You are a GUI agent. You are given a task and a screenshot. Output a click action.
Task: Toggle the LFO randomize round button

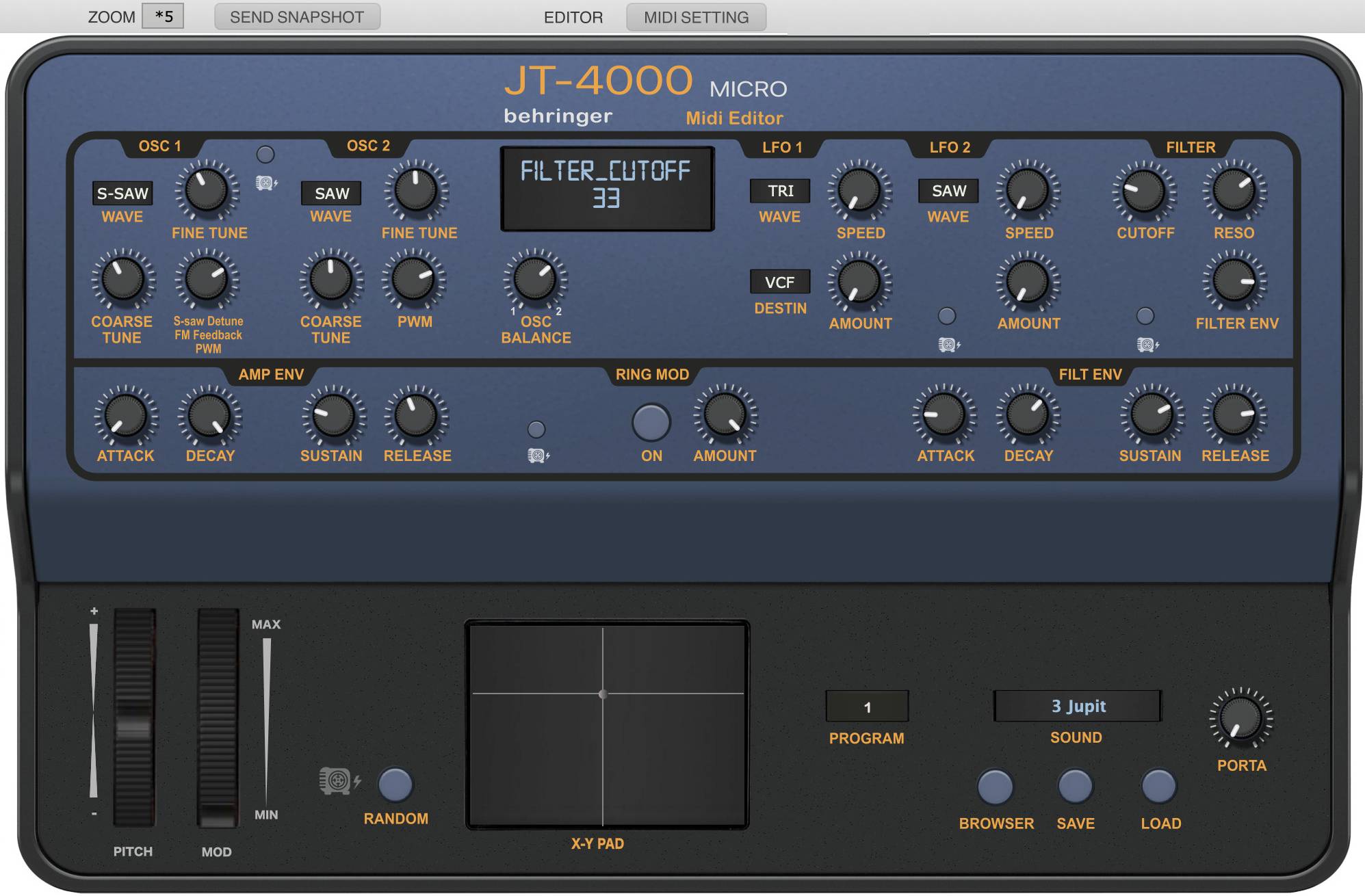pos(947,316)
